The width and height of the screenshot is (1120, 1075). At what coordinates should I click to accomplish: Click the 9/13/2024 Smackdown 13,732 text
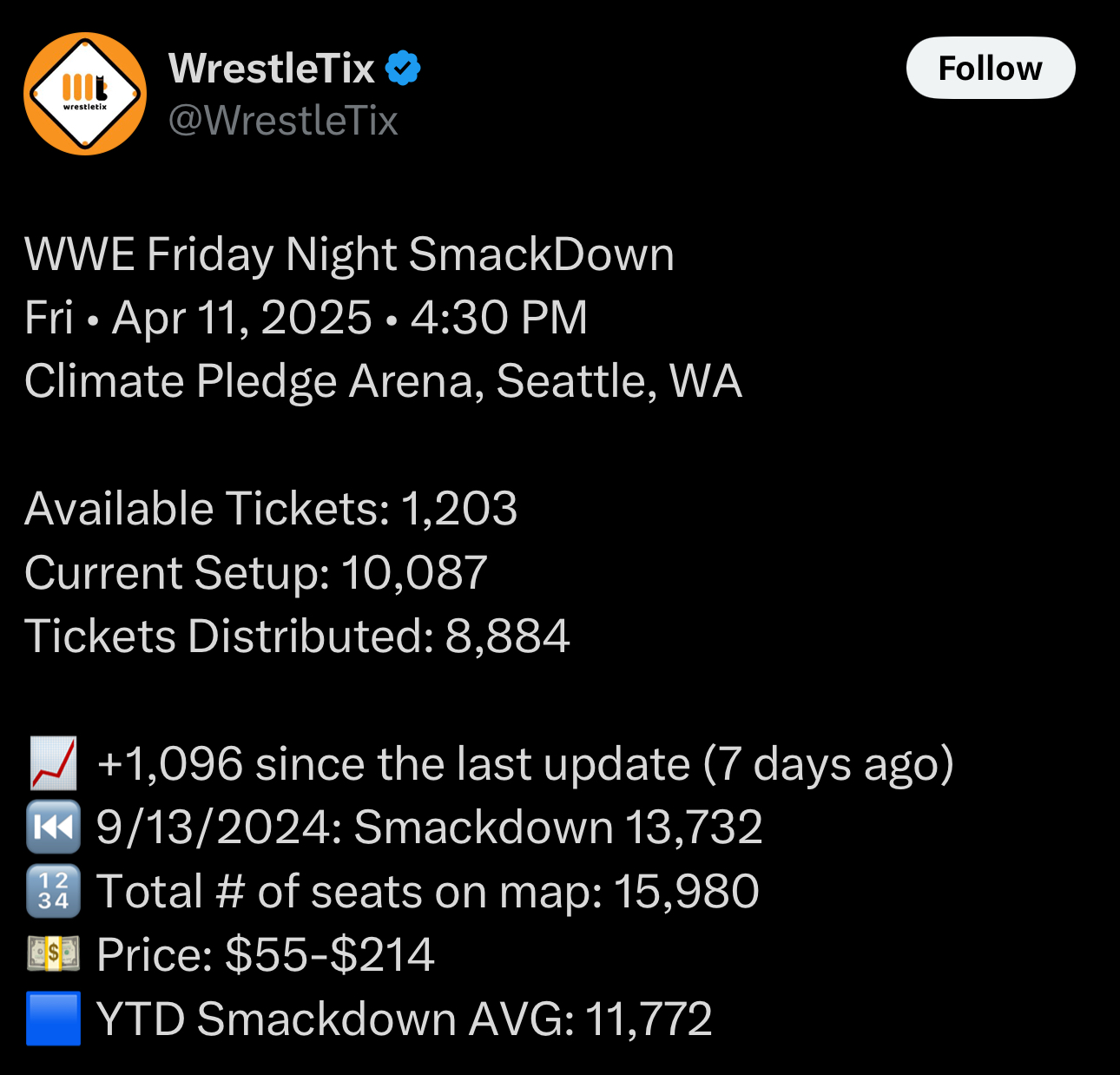[429, 827]
